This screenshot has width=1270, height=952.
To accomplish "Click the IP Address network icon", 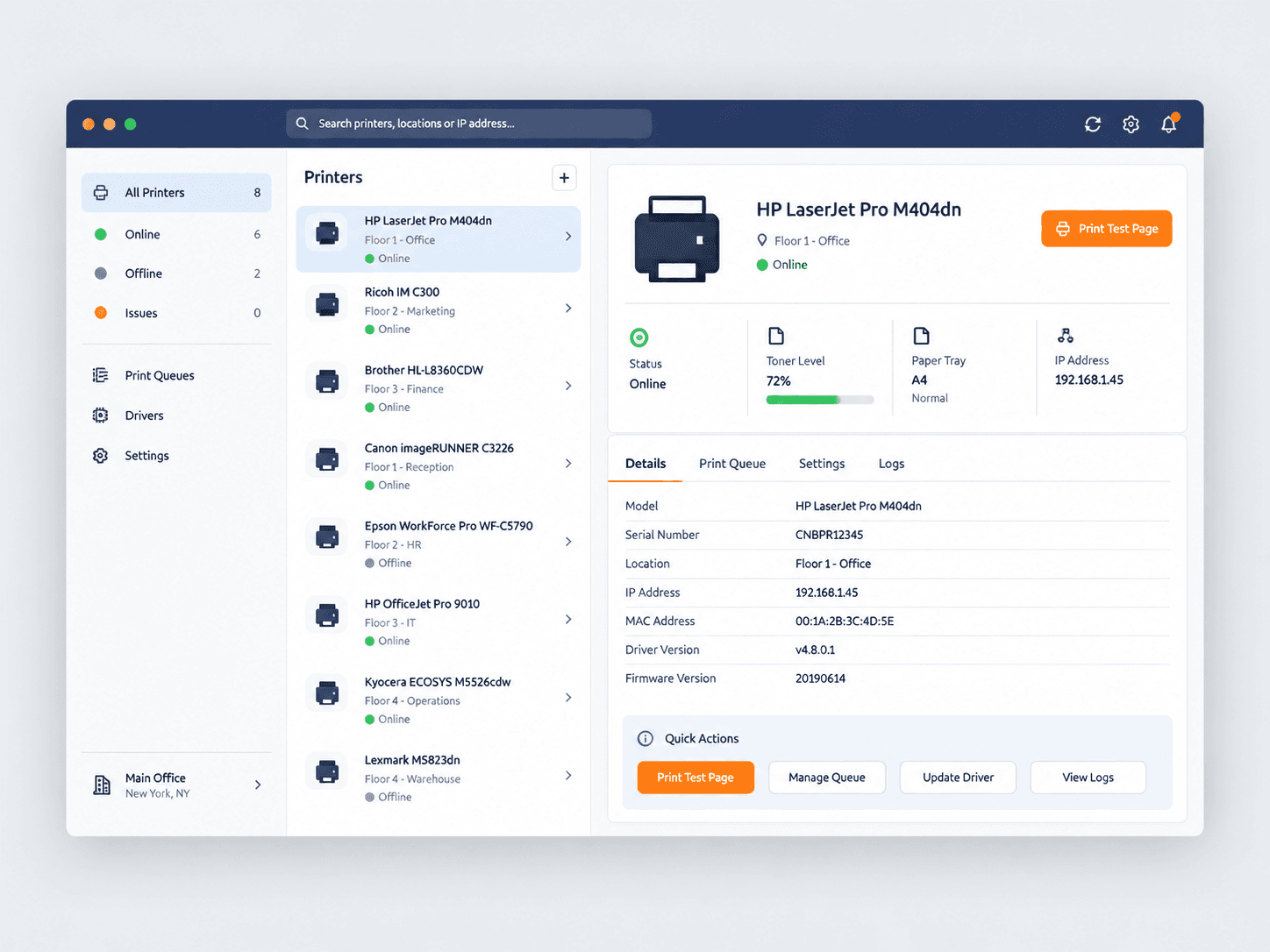I will click(1066, 336).
